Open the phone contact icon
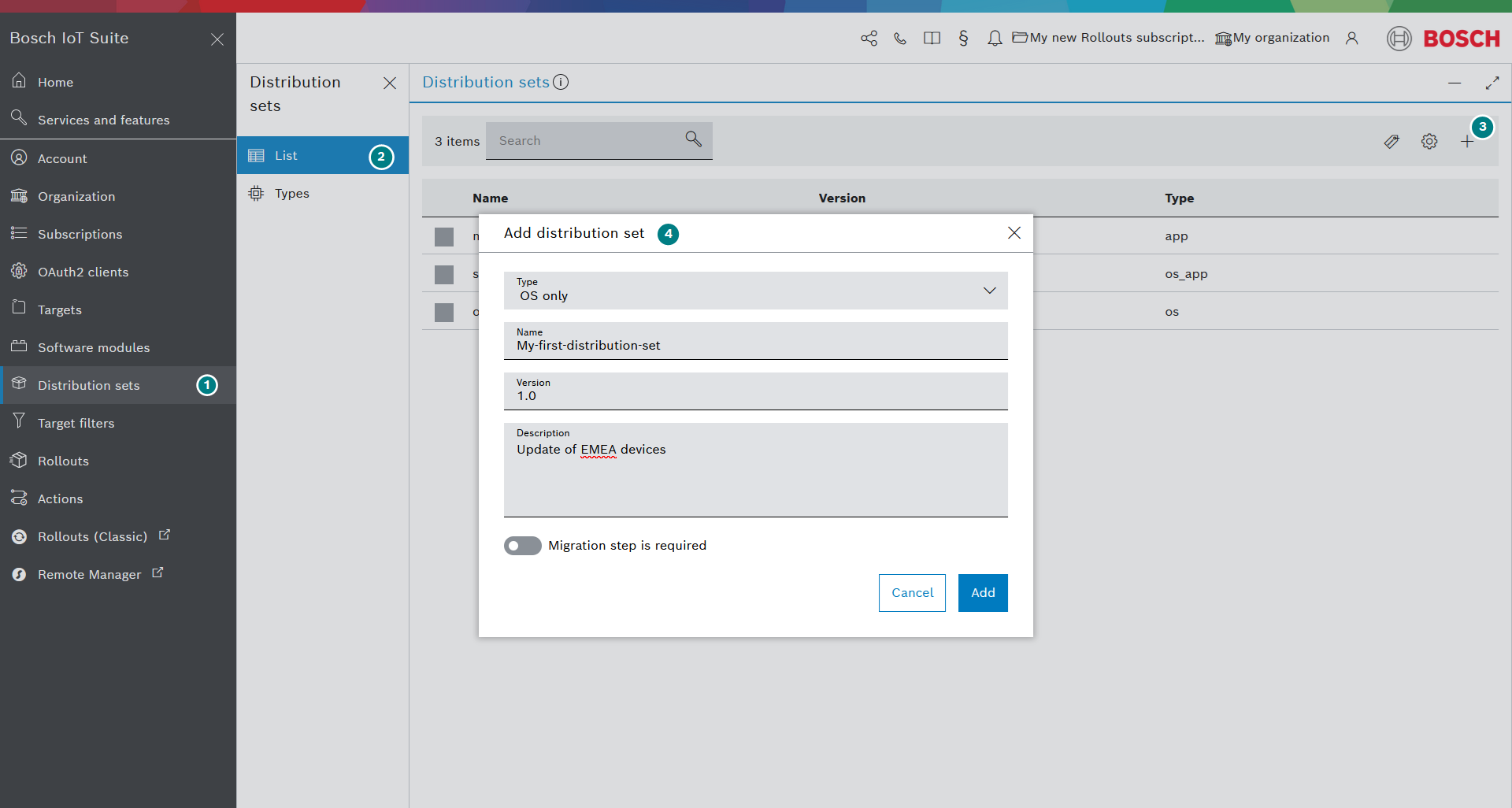The width and height of the screenshot is (1512, 808). pyautogui.click(x=900, y=38)
